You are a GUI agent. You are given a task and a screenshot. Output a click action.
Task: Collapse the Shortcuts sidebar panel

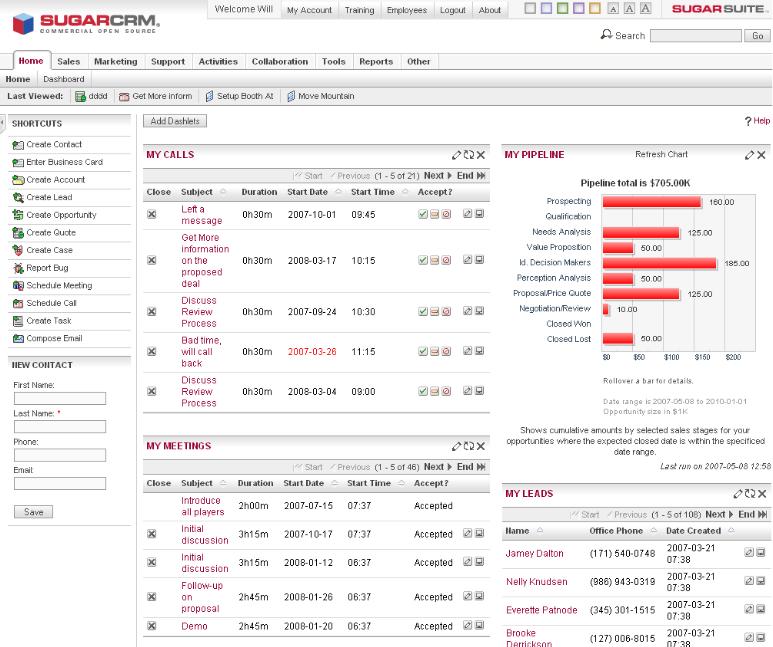click(x=2, y=122)
